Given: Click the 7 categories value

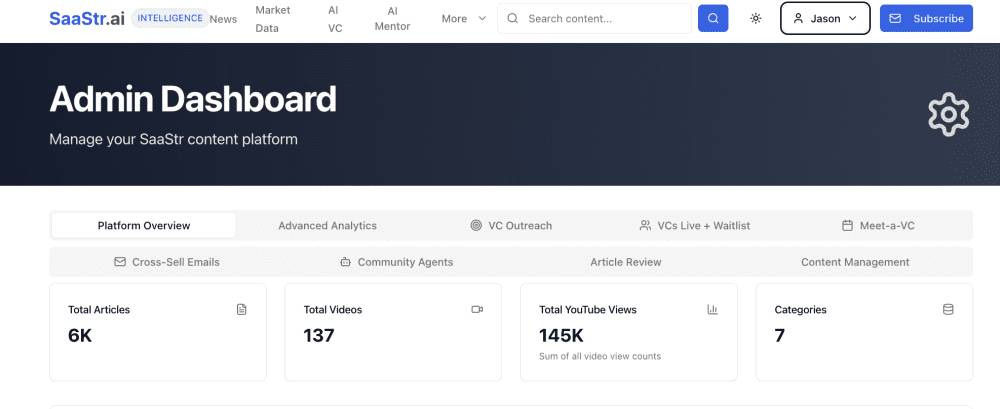Looking at the screenshot, I should (779, 335).
